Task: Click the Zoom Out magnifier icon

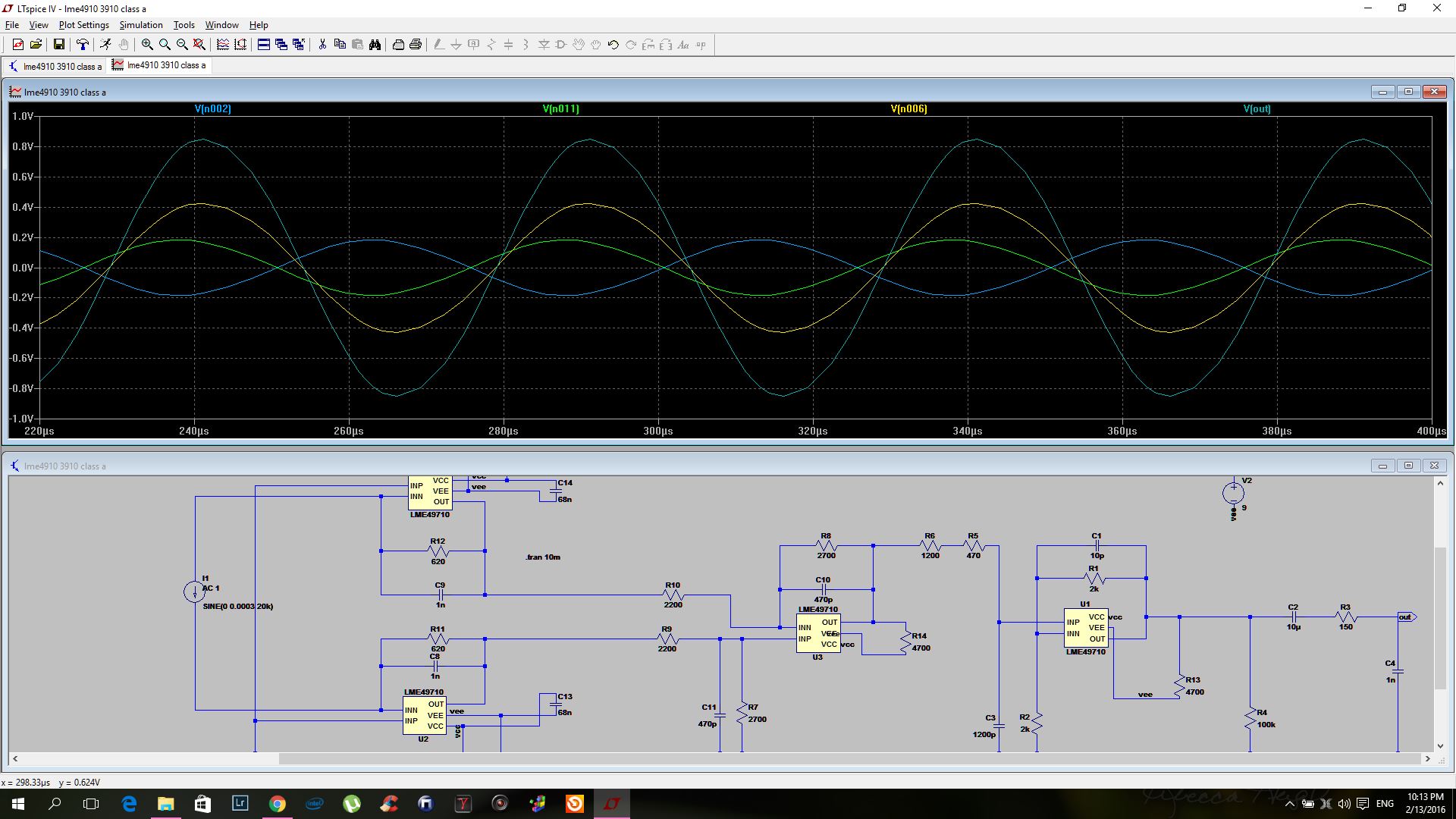Action: coord(182,45)
